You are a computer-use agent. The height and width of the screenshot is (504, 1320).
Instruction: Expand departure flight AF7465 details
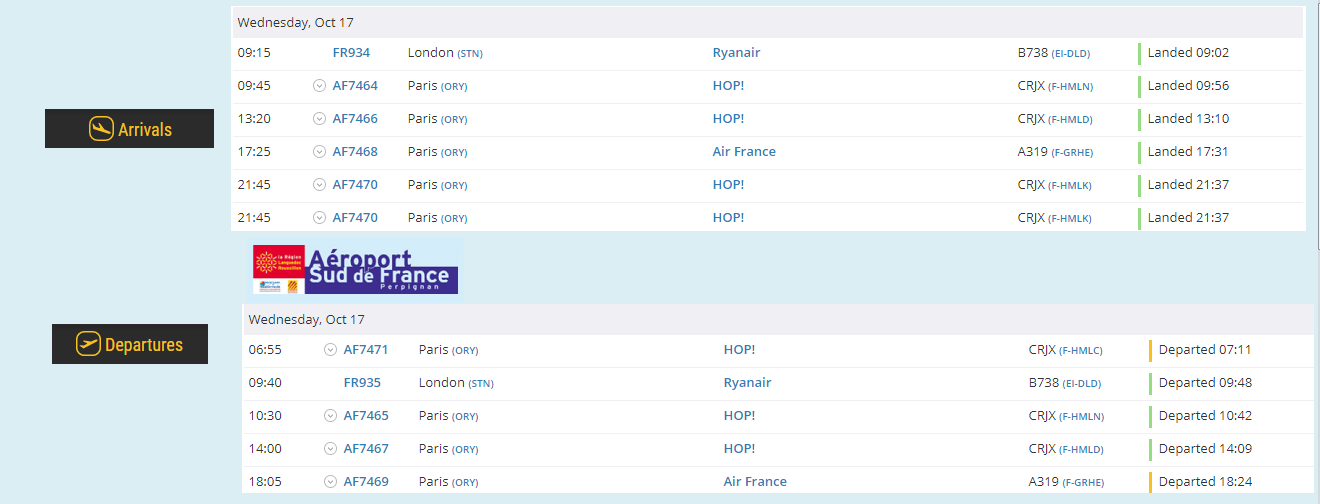(330, 416)
